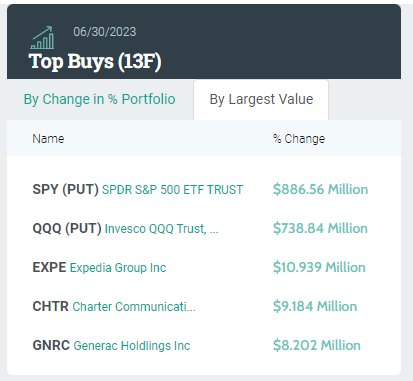The height and width of the screenshot is (381, 413).
Task: Click the EXPE ticker symbol
Action: (x=49, y=267)
